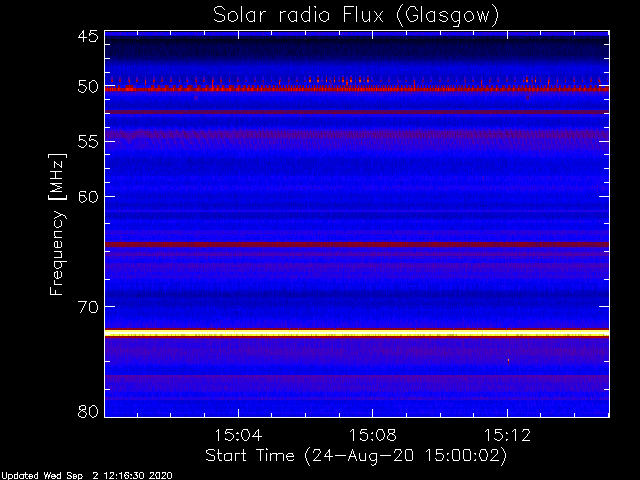Click the 70 frequency tick label
Image resolution: width=640 pixels, height=480 pixels.
click(88, 307)
